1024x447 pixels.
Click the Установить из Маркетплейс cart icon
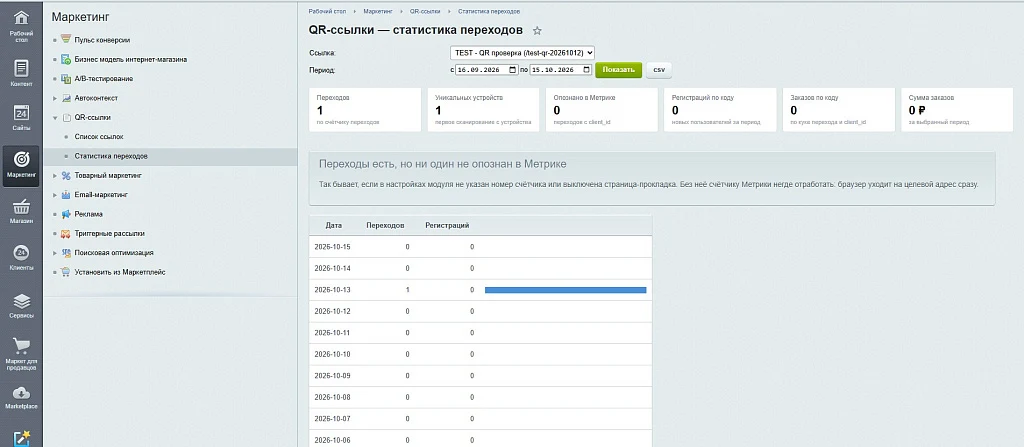65,272
